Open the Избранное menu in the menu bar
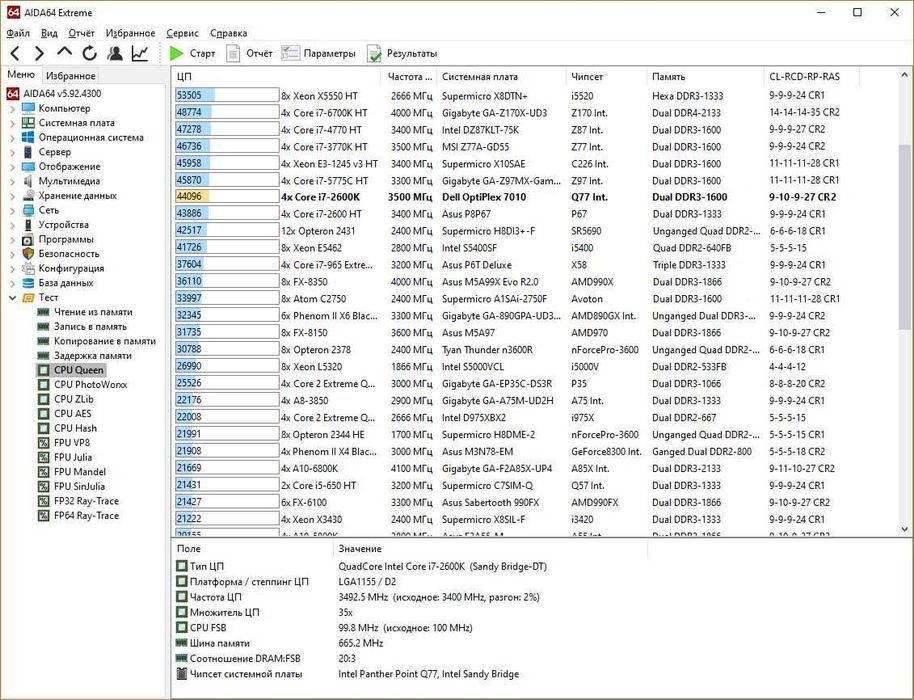 click(130, 33)
